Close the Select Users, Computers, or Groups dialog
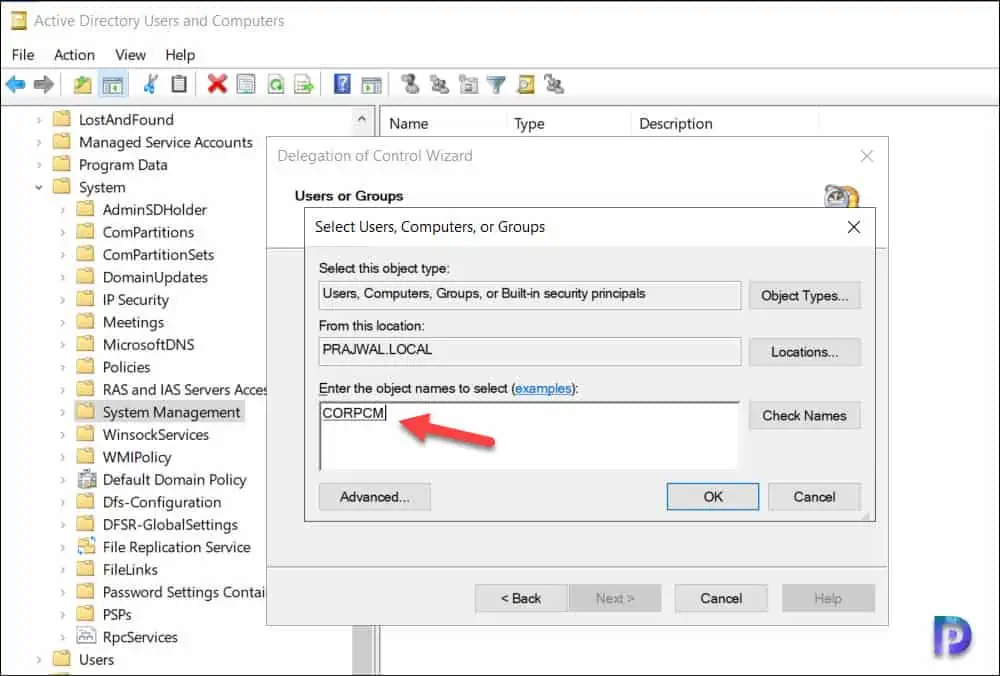 click(853, 227)
